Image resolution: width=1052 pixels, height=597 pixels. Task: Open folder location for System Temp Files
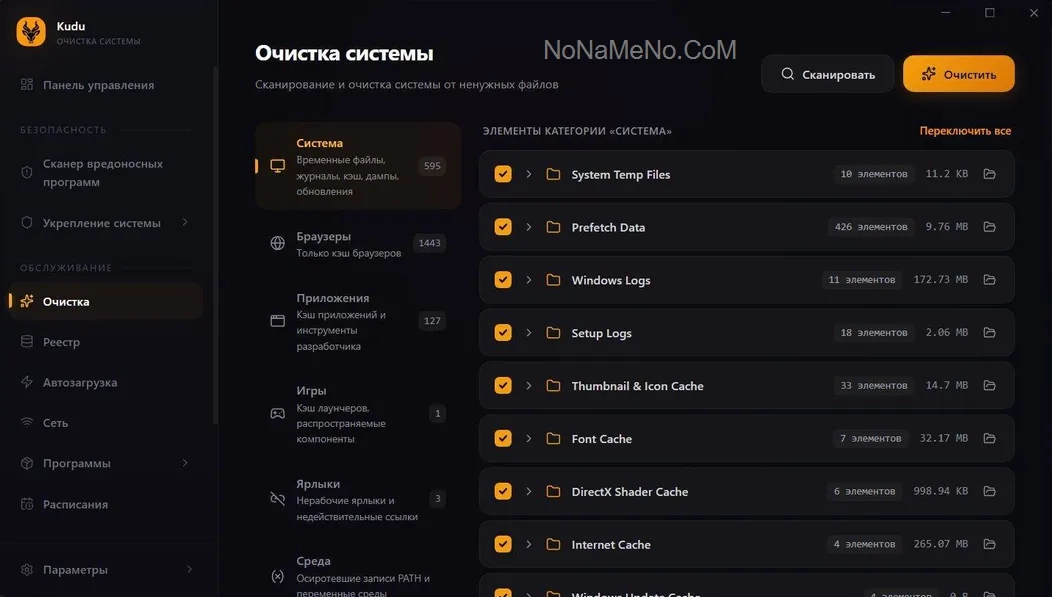point(989,174)
